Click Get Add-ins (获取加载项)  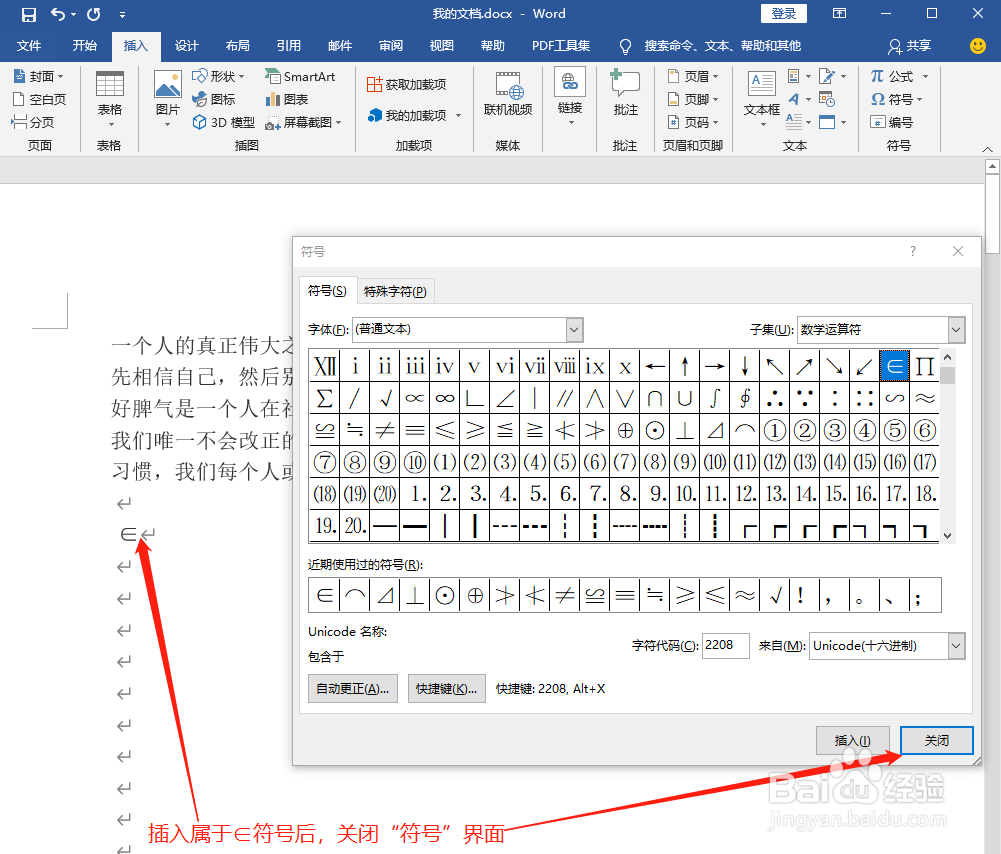click(x=407, y=84)
